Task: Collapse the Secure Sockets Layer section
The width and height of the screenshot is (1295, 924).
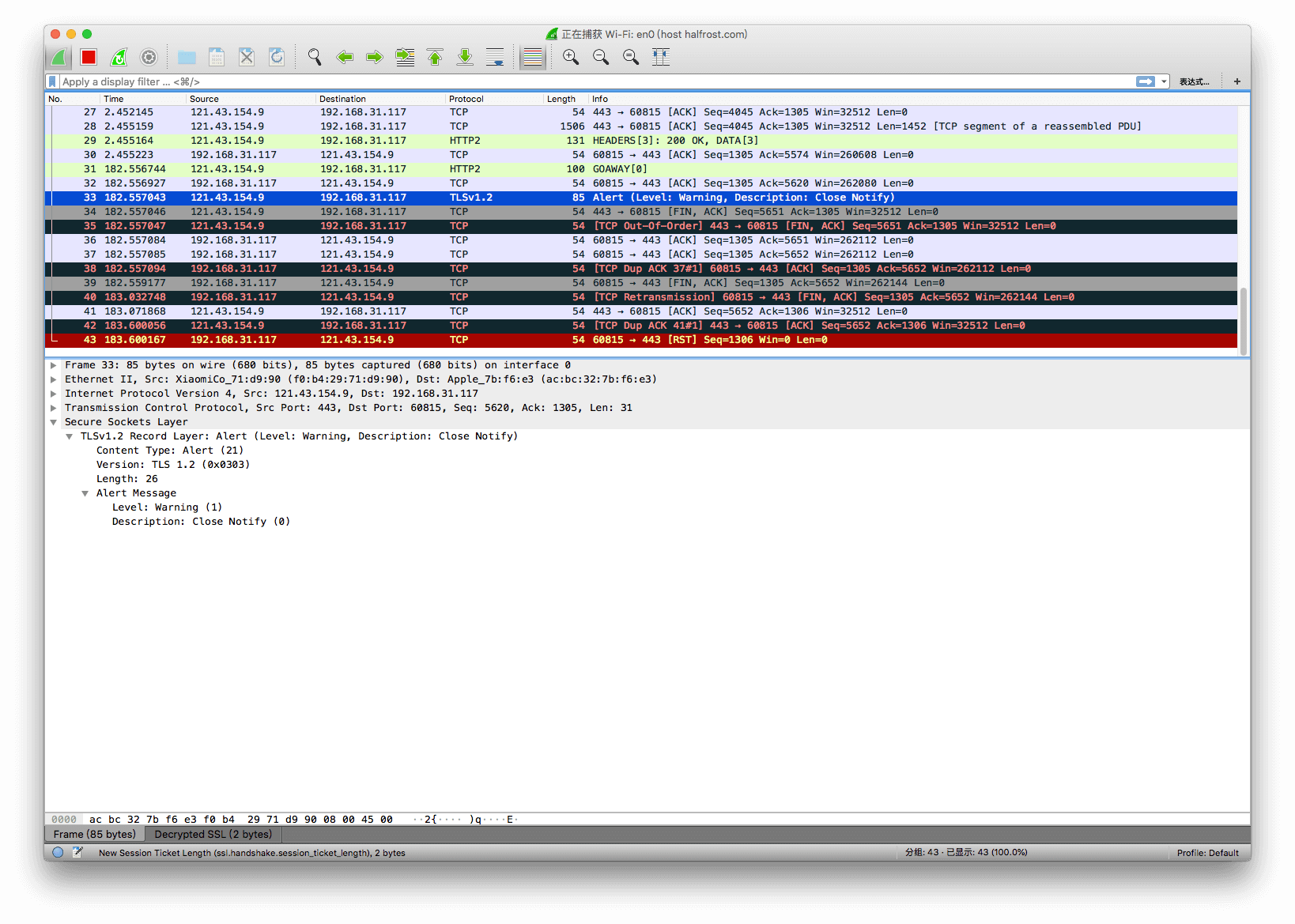Action: 53,422
